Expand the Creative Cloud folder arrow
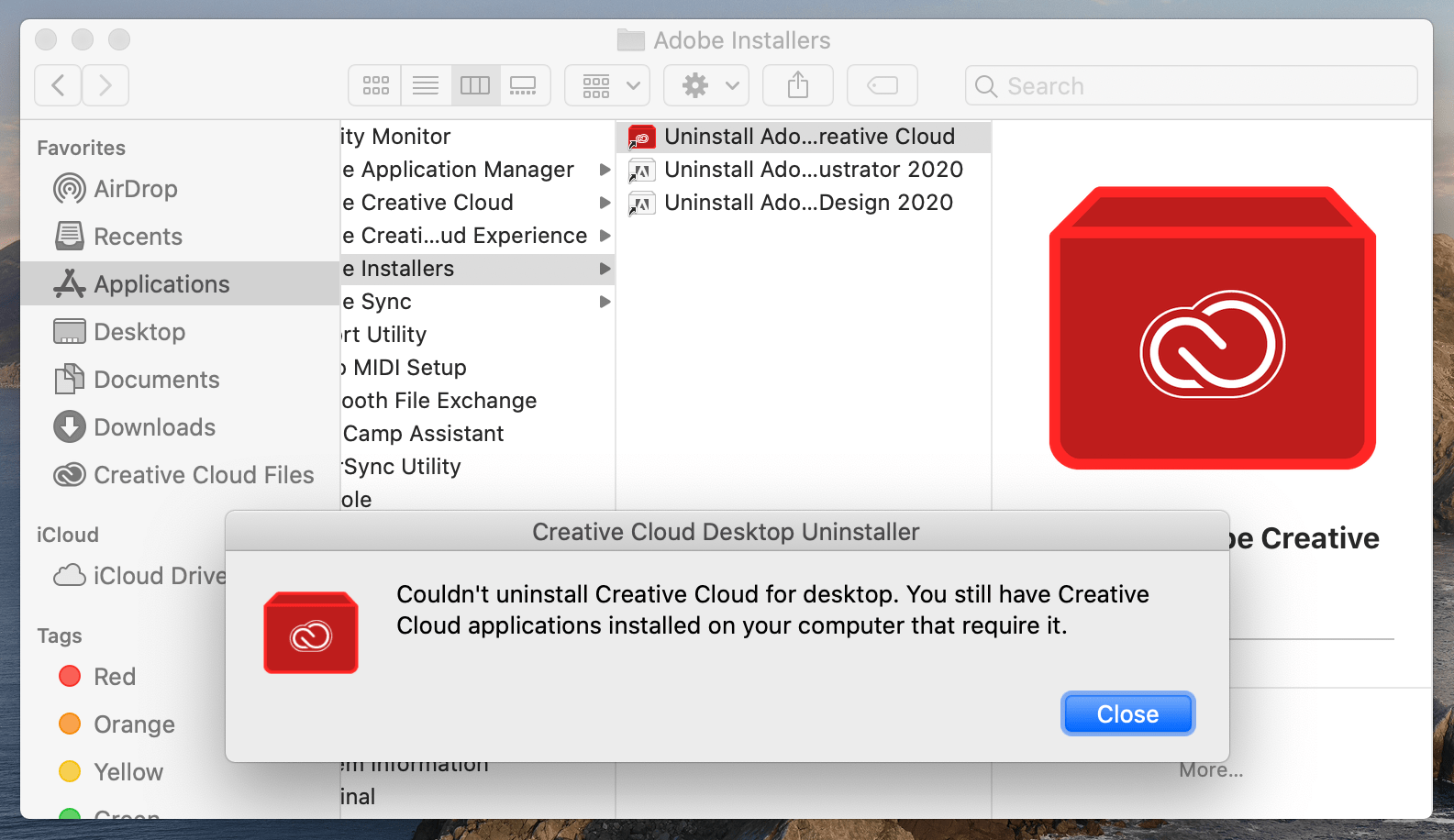This screenshot has height=840, width=1454. pyautogui.click(x=605, y=203)
